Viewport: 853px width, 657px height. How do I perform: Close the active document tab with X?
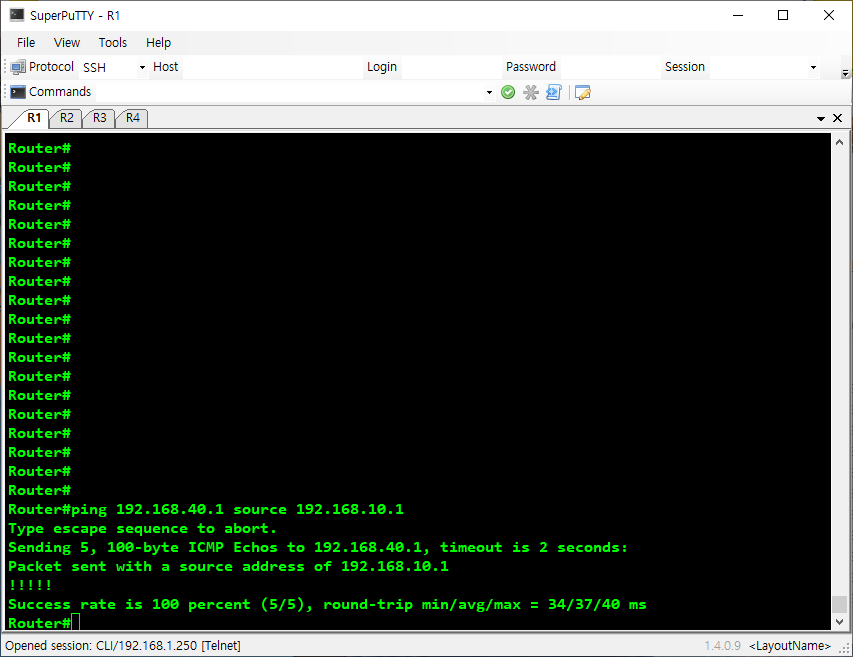pos(838,118)
